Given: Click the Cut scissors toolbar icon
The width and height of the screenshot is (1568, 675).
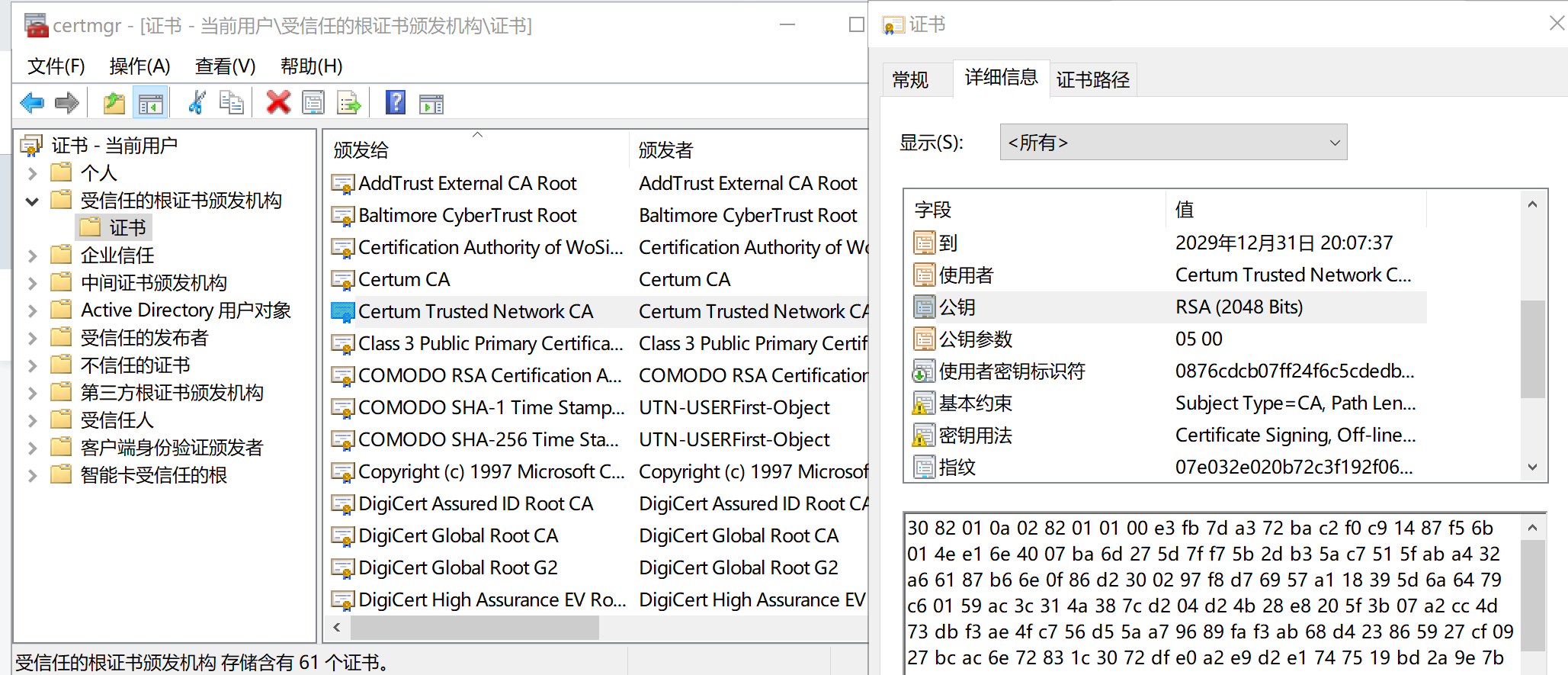Looking at the screenshot, I should click(197, 102).
